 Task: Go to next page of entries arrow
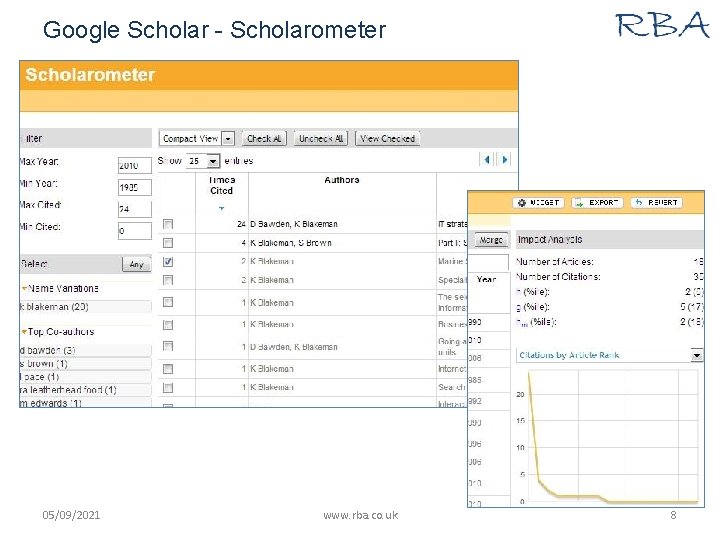pos(504,160)
